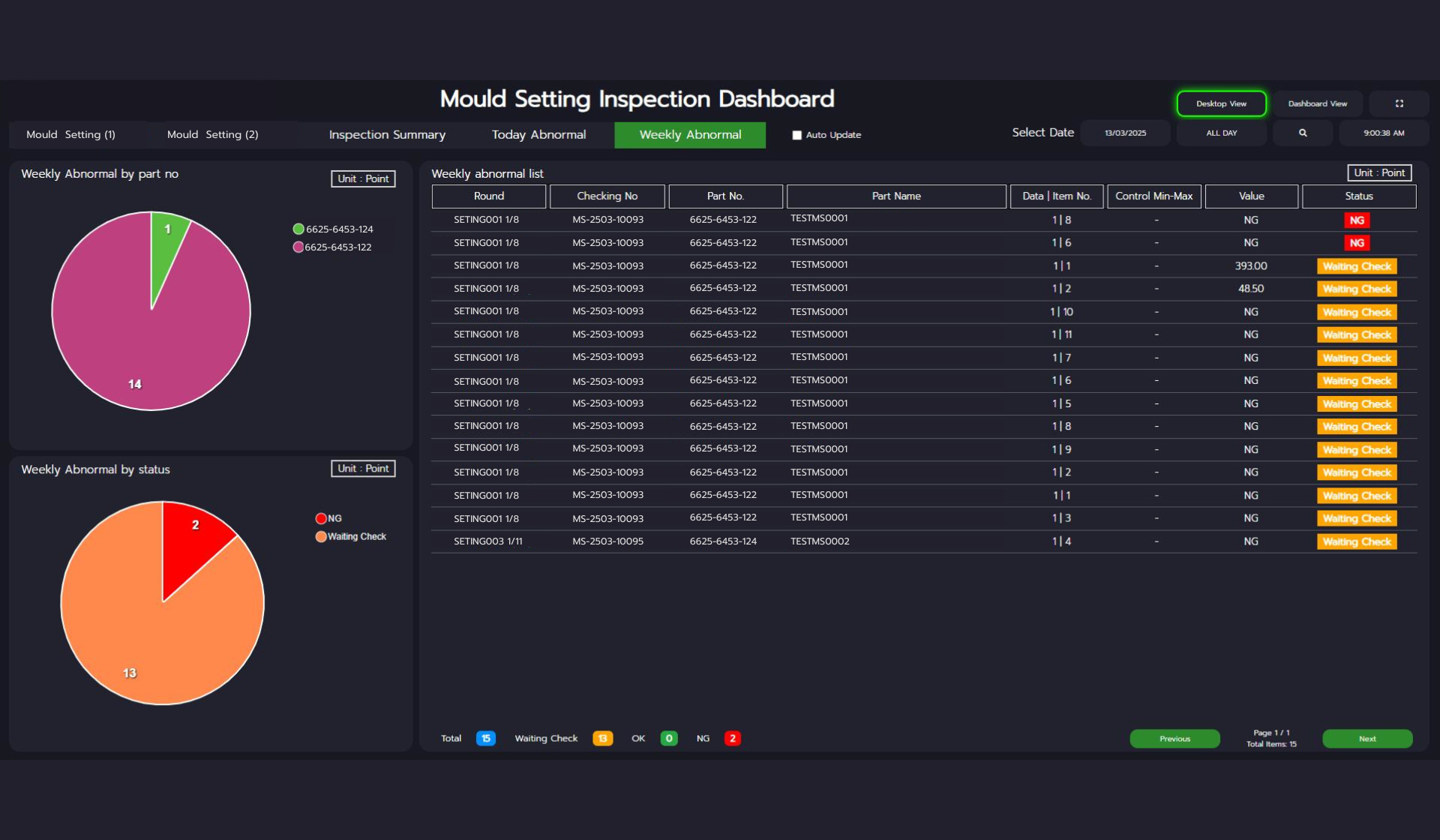Open the ALL DAY shift selector
This screenshot has width=1440, height=840.
(x=1221, y=133)
